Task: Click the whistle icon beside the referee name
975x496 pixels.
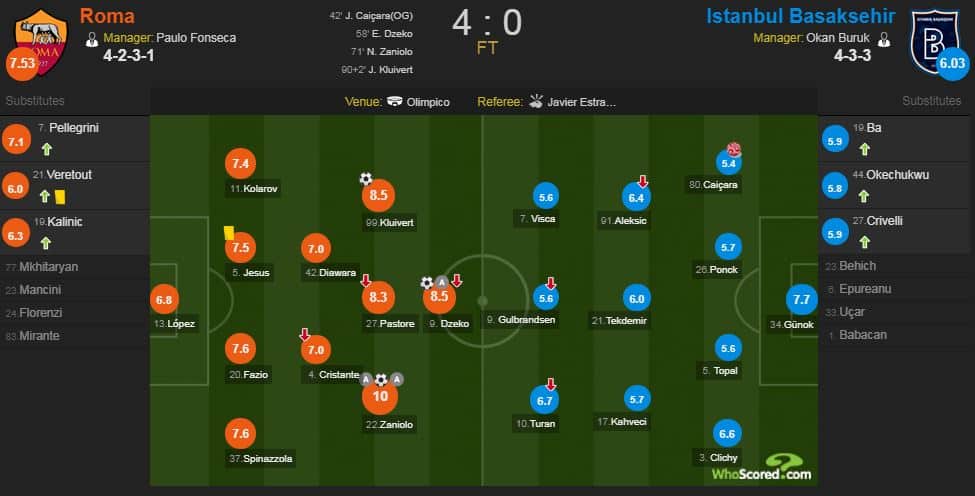Action: pyautogui.click(x=536, y=101)
